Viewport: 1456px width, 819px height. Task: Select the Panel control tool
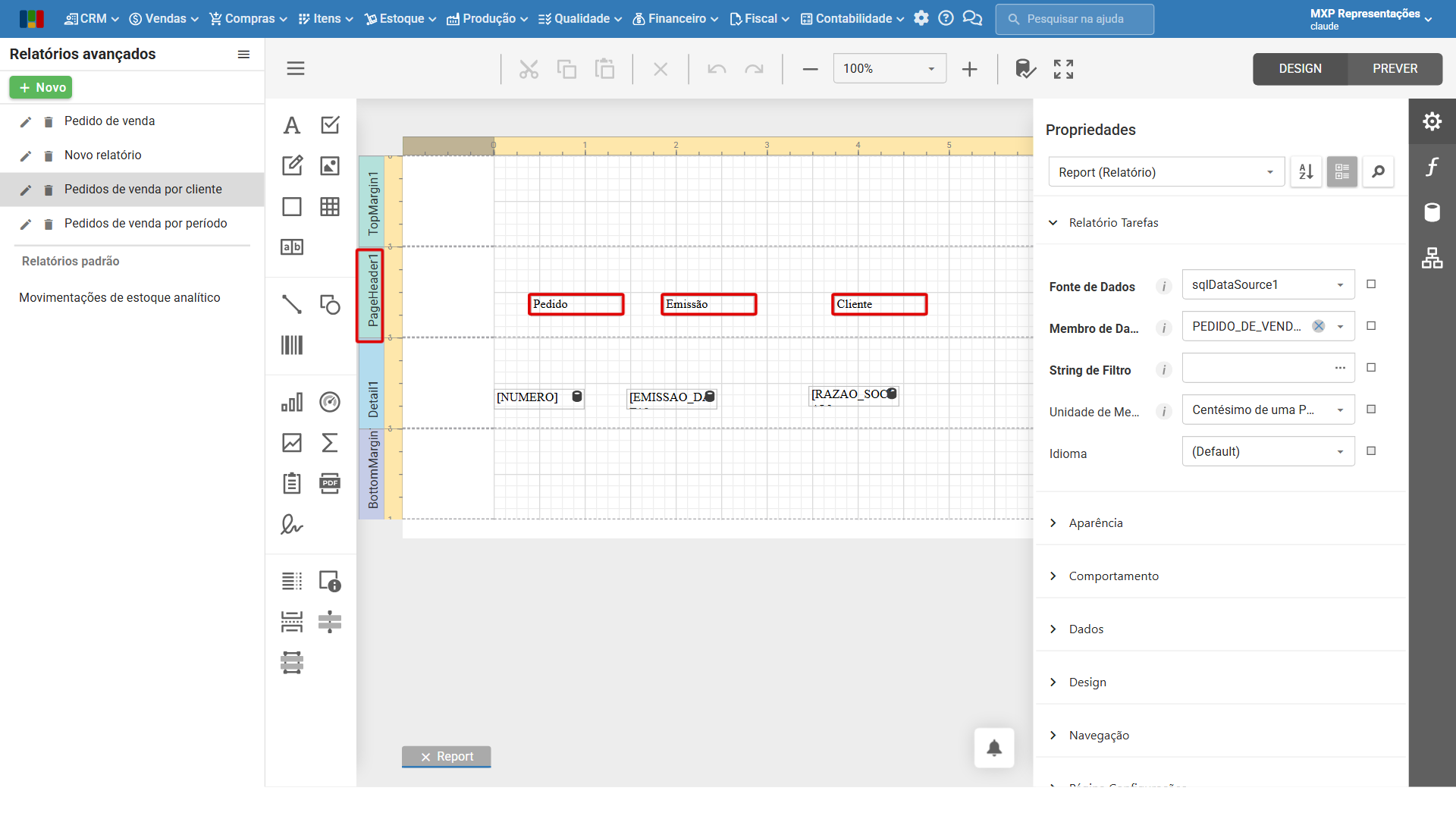coord(292,207)
